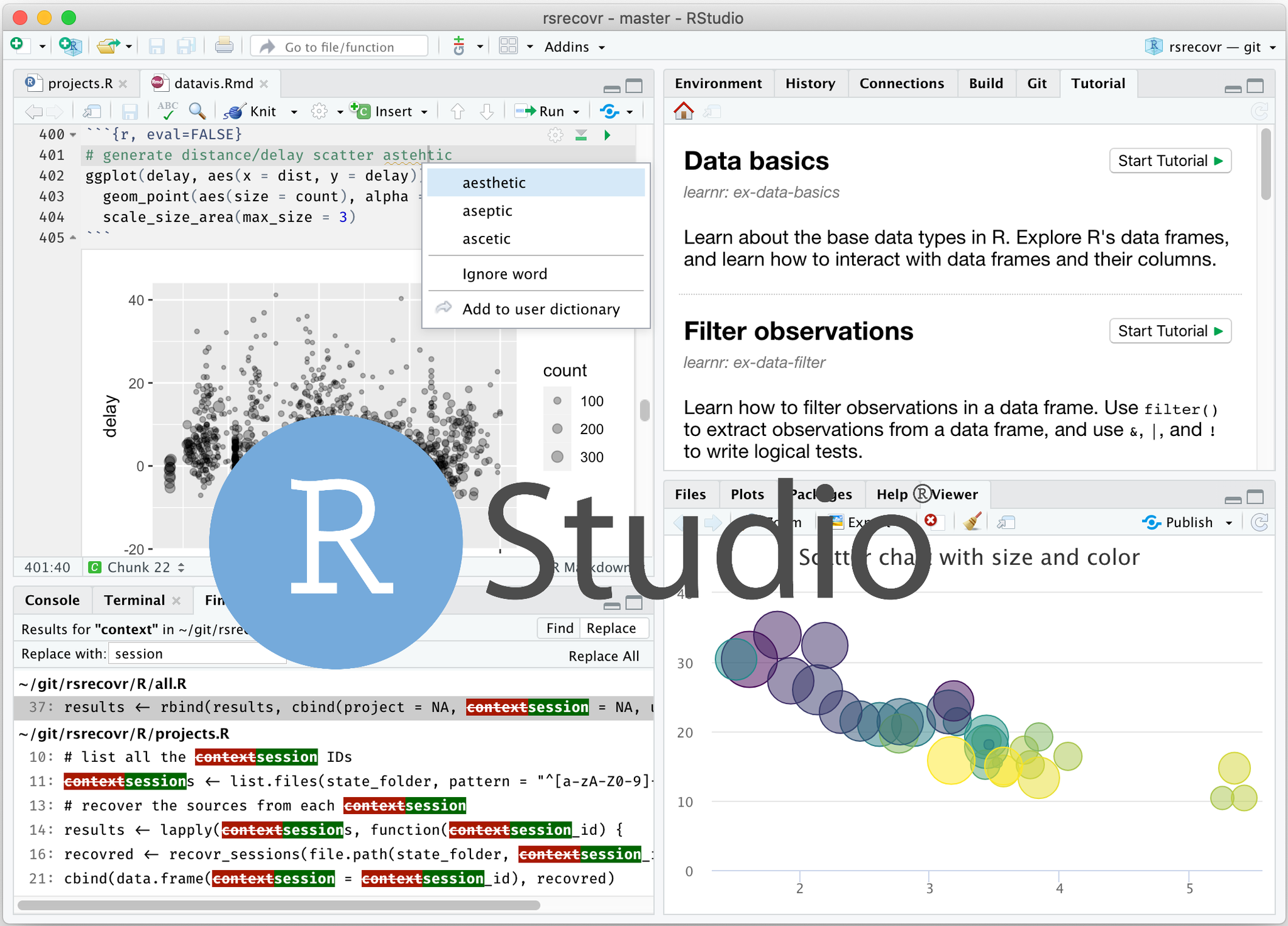Switch to the Console tab
The width and height of the screenshot is (1288, 926).
[52, 600]
